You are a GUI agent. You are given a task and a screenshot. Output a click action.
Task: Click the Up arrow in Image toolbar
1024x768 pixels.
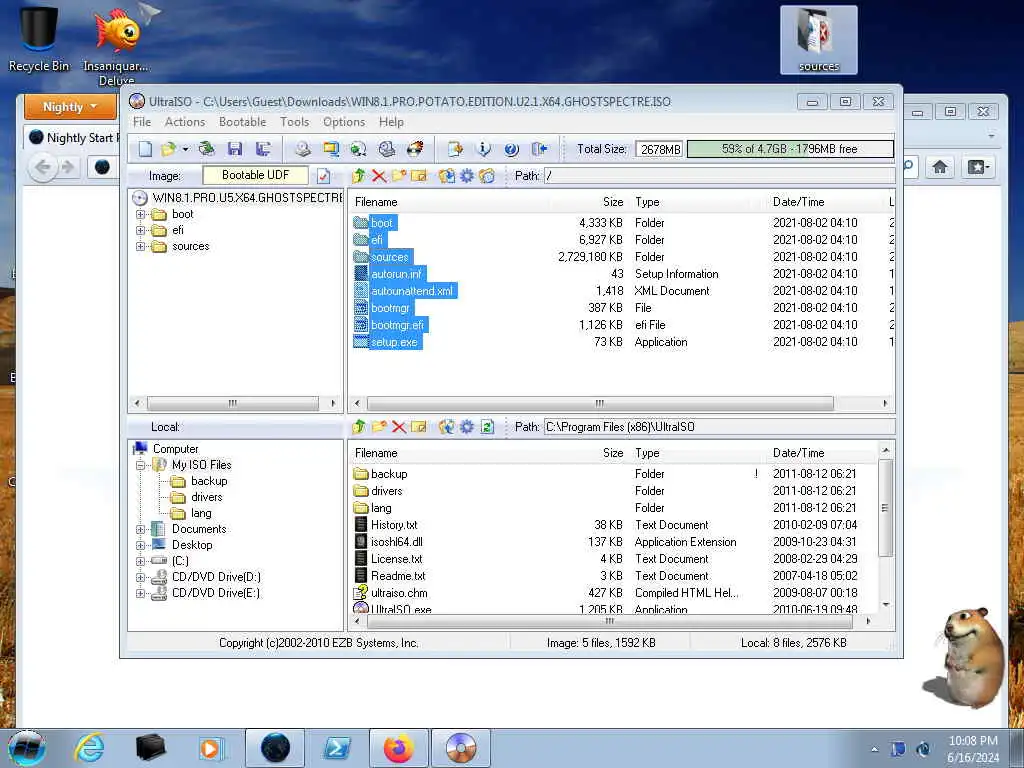358,176
